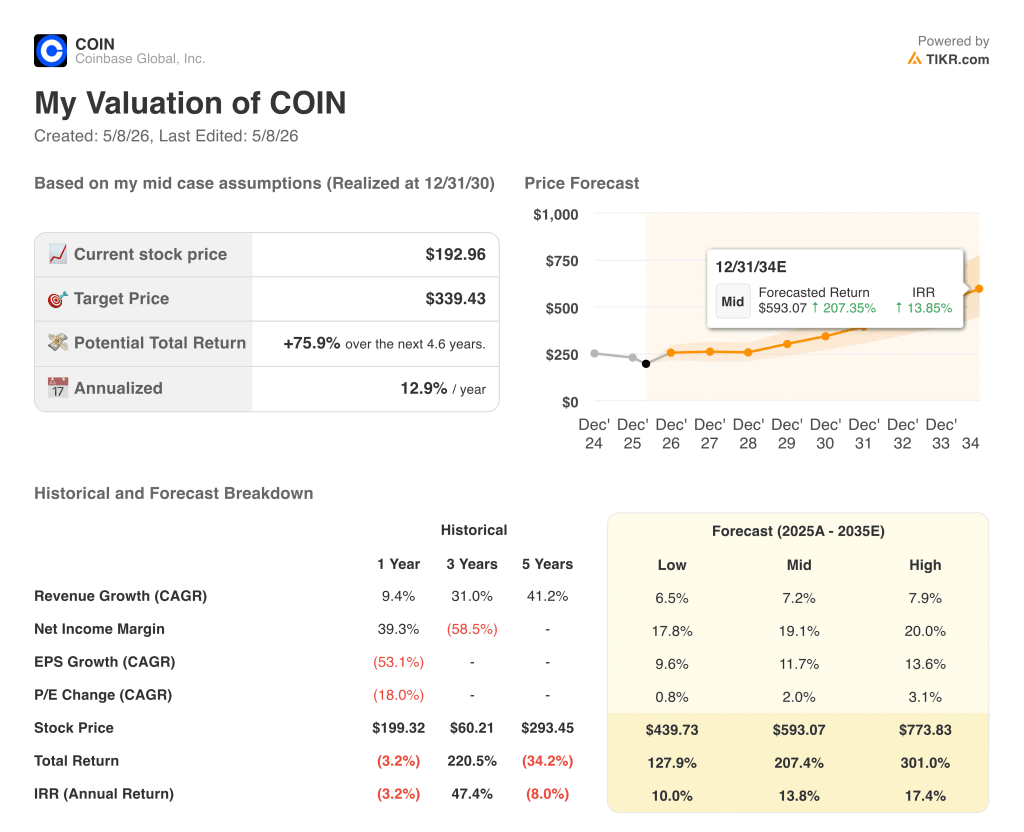Click the Historical and Forecast Breakdown heading

[x=174, y=493]
